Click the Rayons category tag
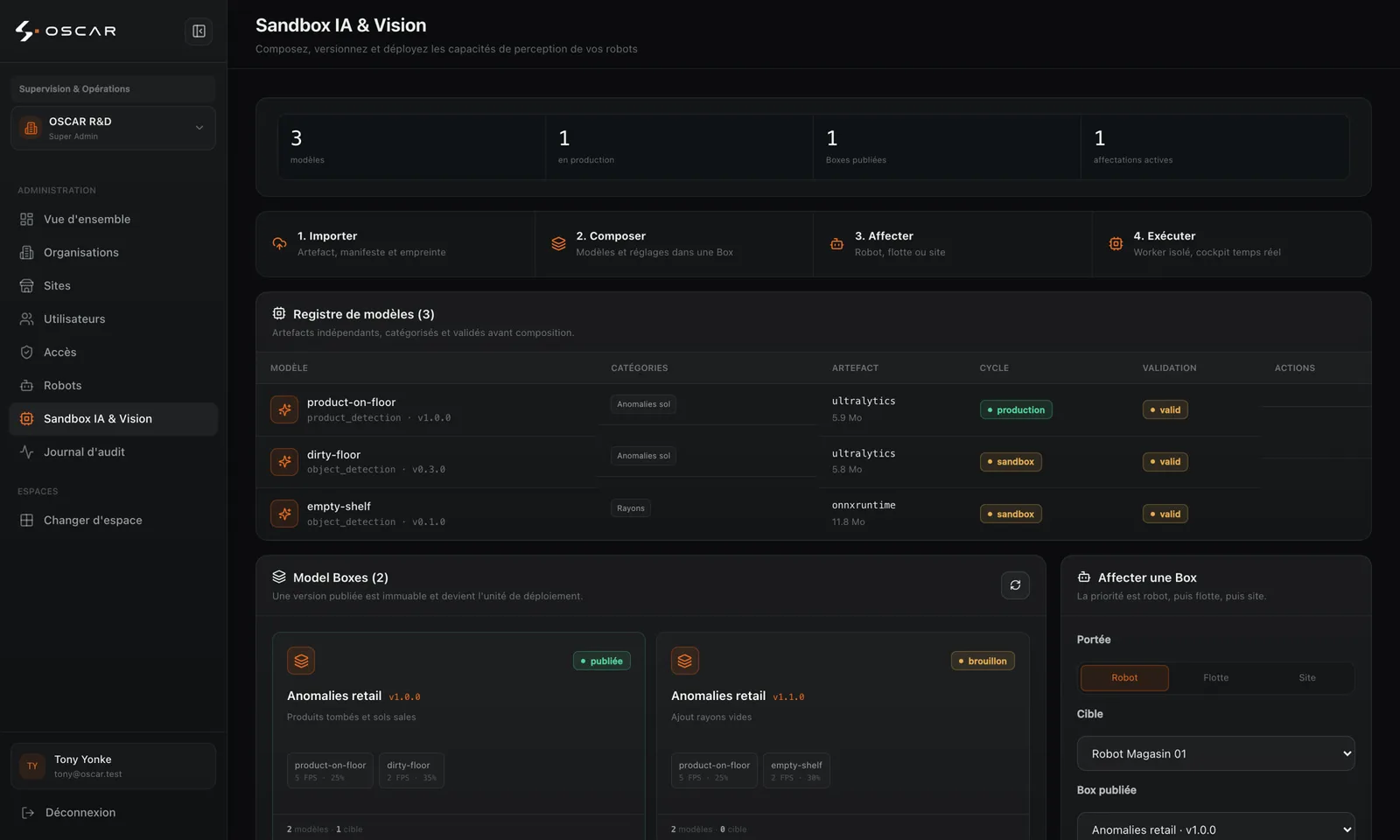 click(631, 508)
